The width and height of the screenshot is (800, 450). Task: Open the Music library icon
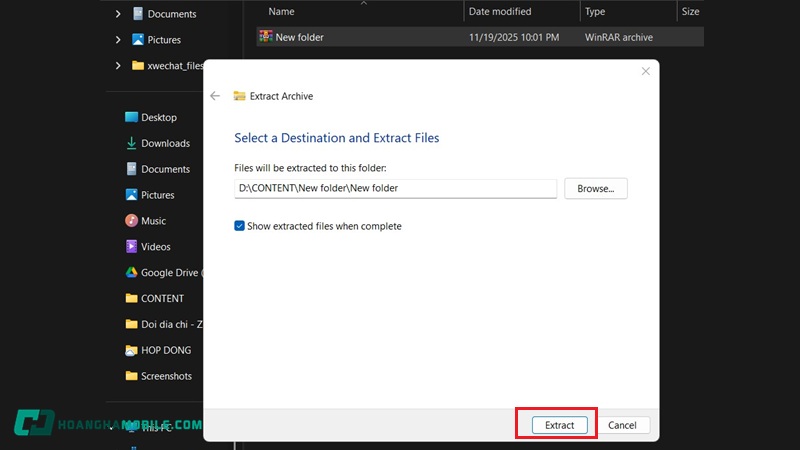(131, 221)
